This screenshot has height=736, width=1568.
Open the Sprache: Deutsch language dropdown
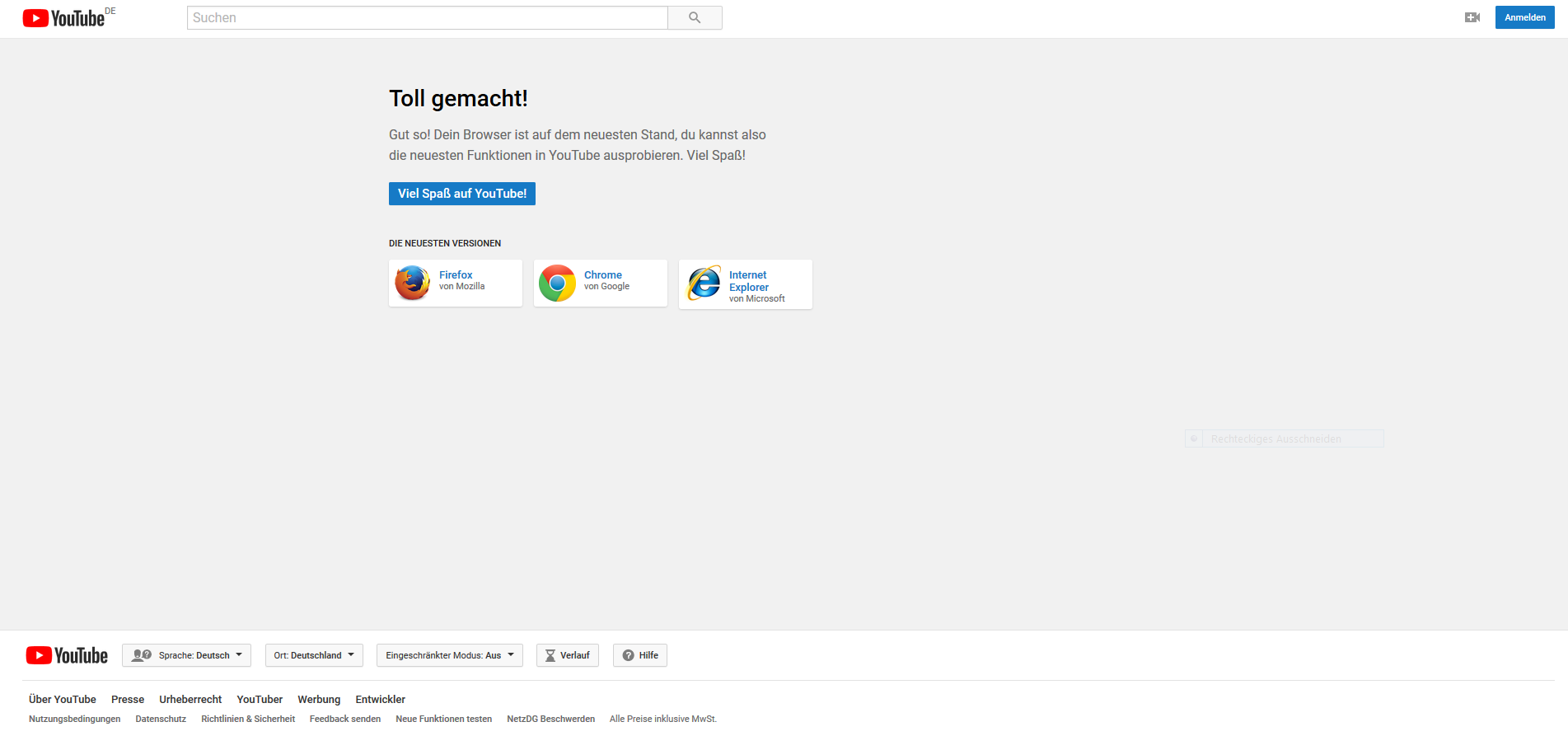tap(187, 655)
